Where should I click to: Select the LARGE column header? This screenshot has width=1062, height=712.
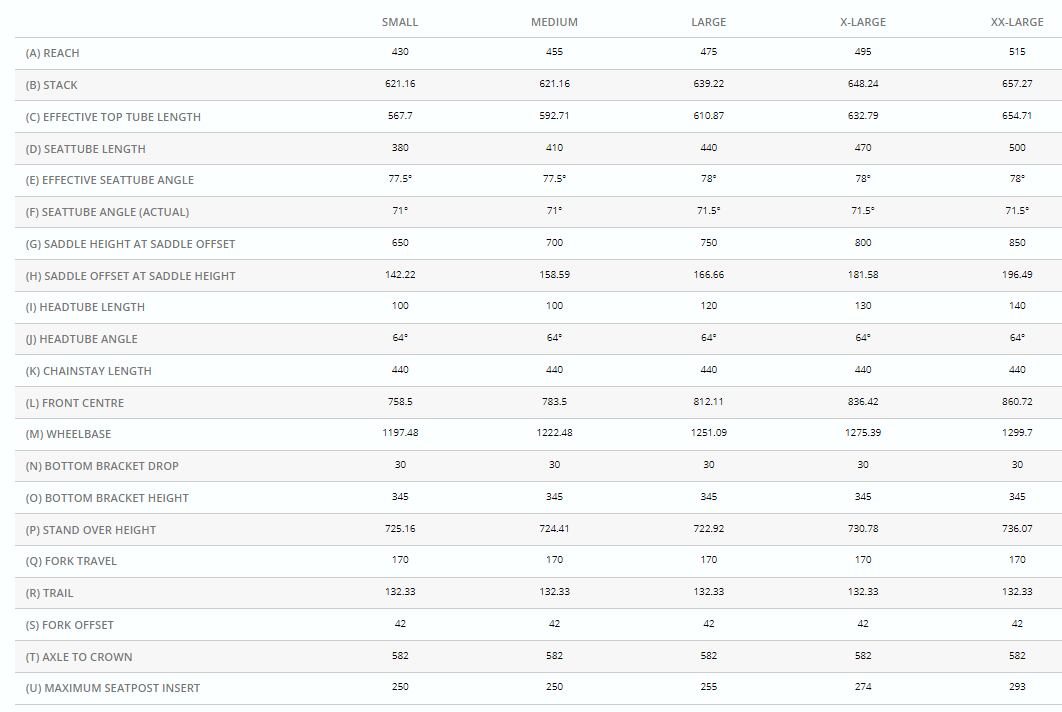tap(708, 22)
